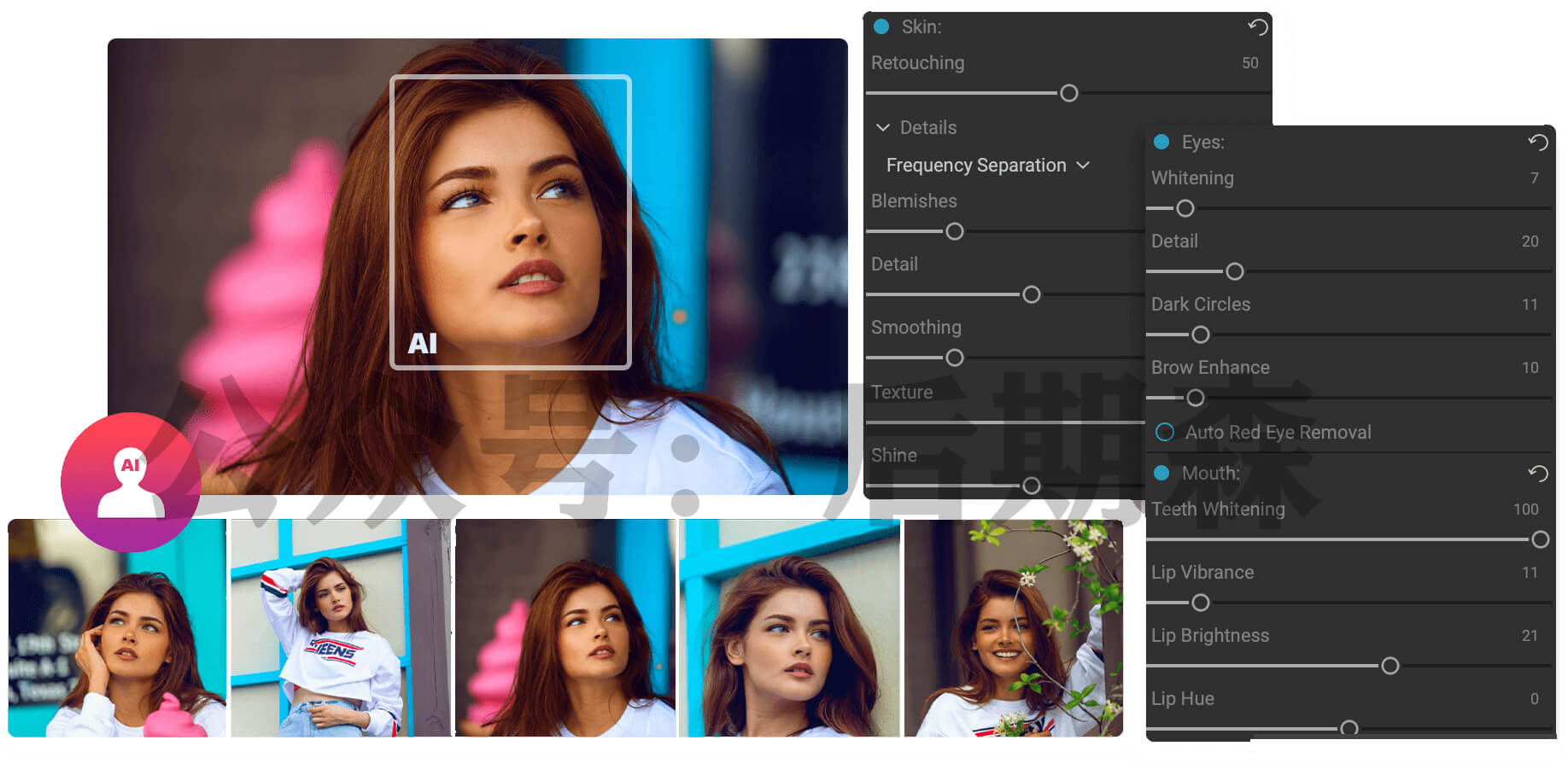Click the Lip Hue label
The width and height of the screenshot is (1568, 769).
coord(1183,699)
